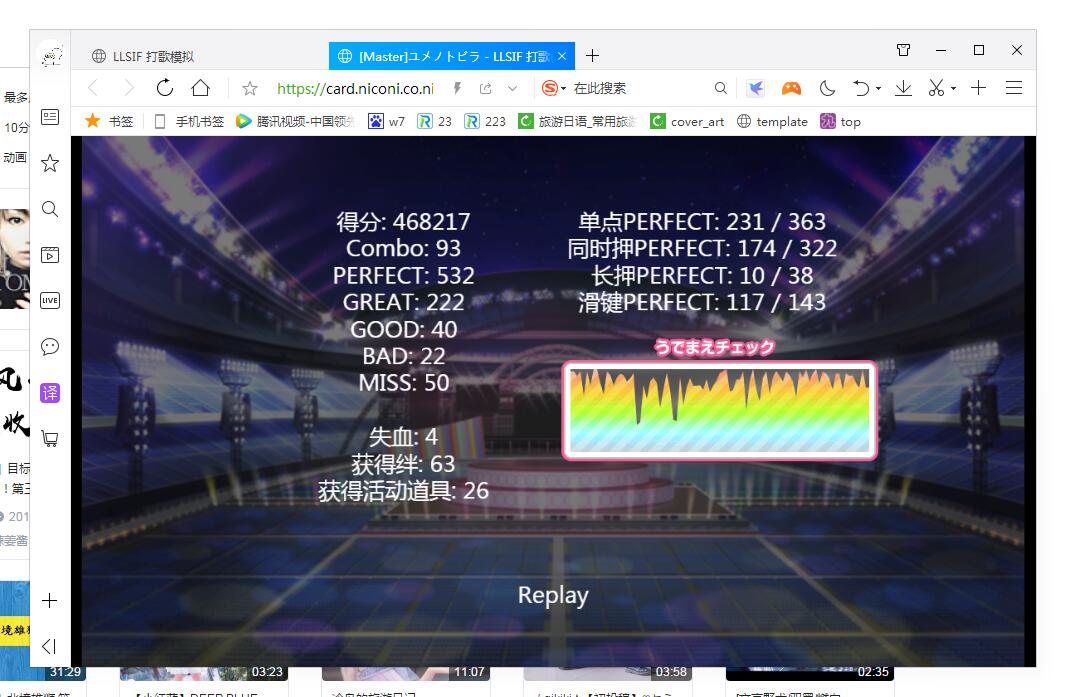The width and height of the screenshot is (1066, 697).
Task: Open the downloads icon
Action: click(x=904, y=88)
